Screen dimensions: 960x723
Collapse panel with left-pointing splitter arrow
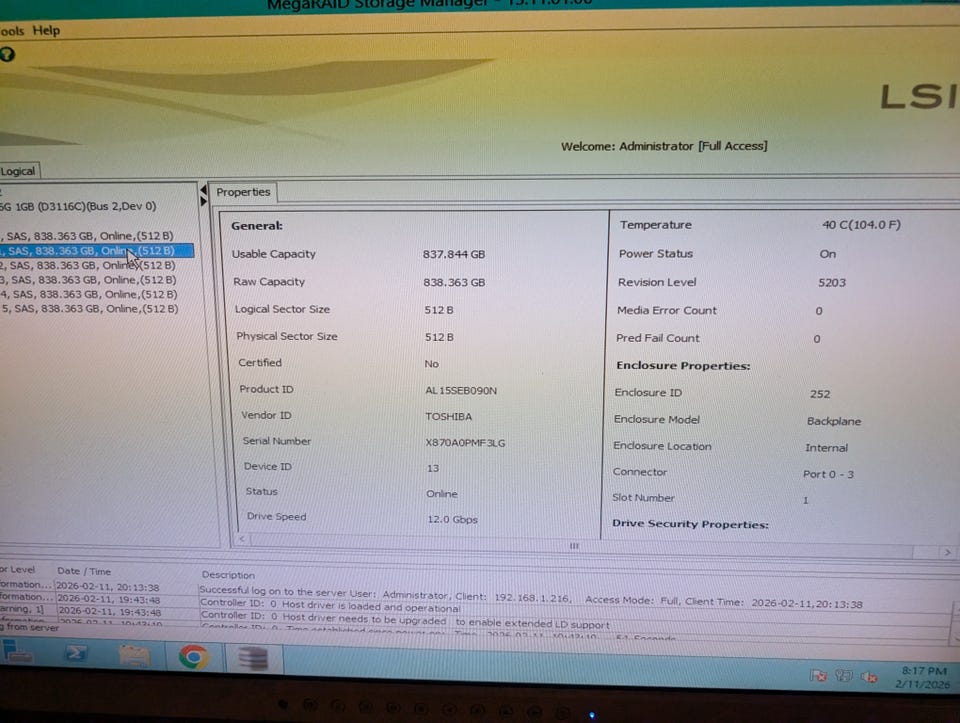pos(203,190)
